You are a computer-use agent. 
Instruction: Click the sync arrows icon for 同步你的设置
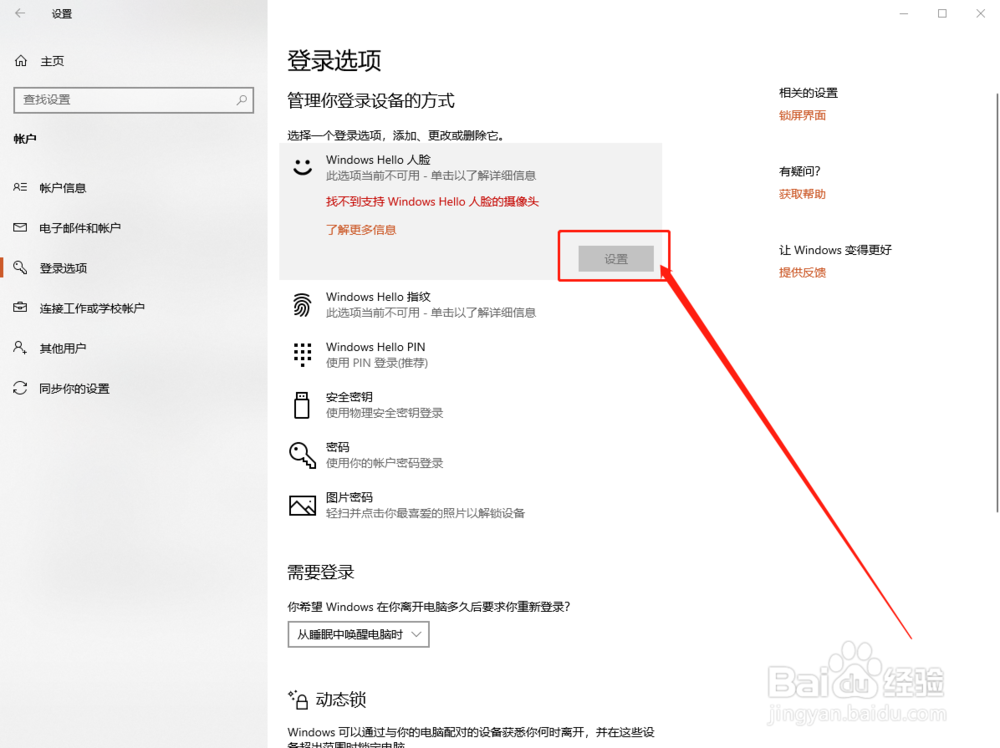(20, 388)
